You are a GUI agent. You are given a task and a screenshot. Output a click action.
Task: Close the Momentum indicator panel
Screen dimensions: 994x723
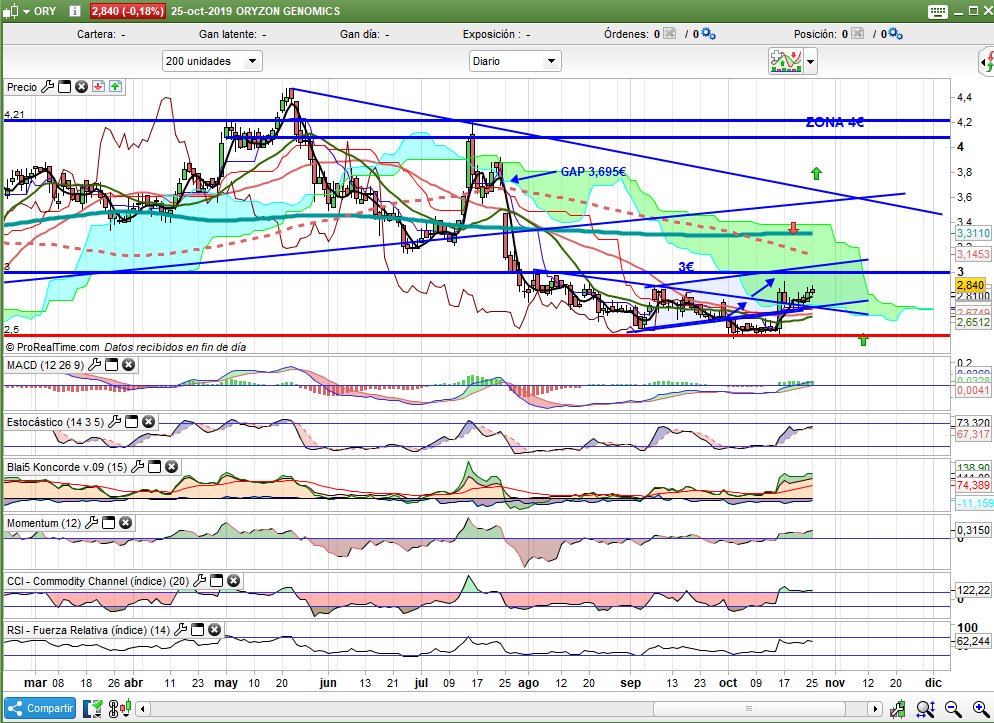(126, 522)
